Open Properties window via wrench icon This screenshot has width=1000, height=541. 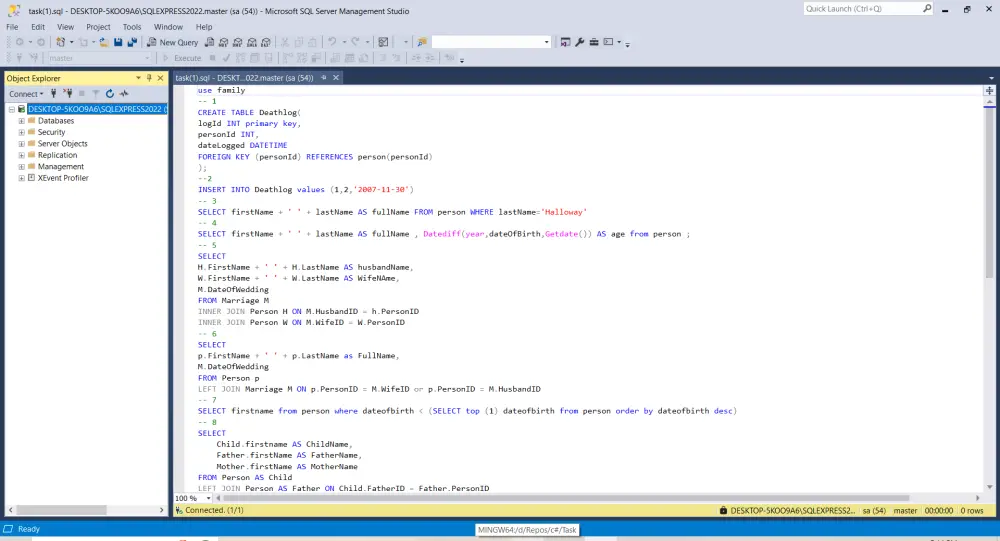tap(579, 42)
